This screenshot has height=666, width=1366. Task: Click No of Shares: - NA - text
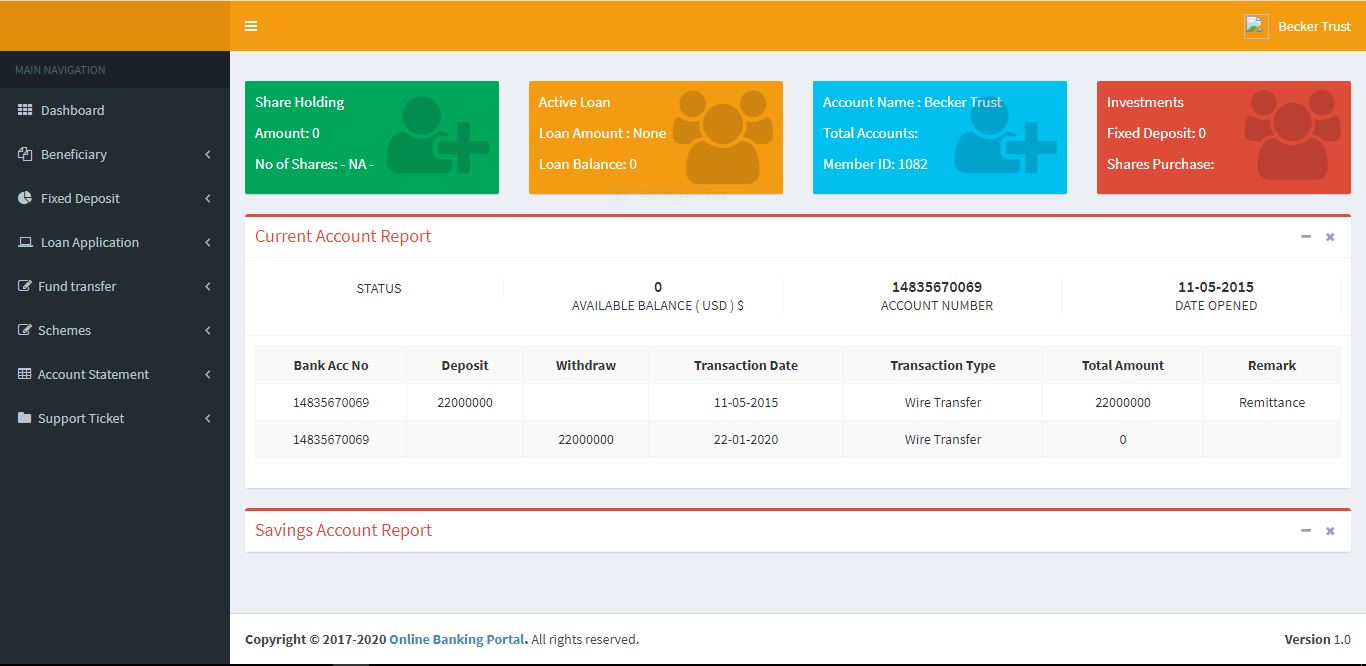(314, 164)
